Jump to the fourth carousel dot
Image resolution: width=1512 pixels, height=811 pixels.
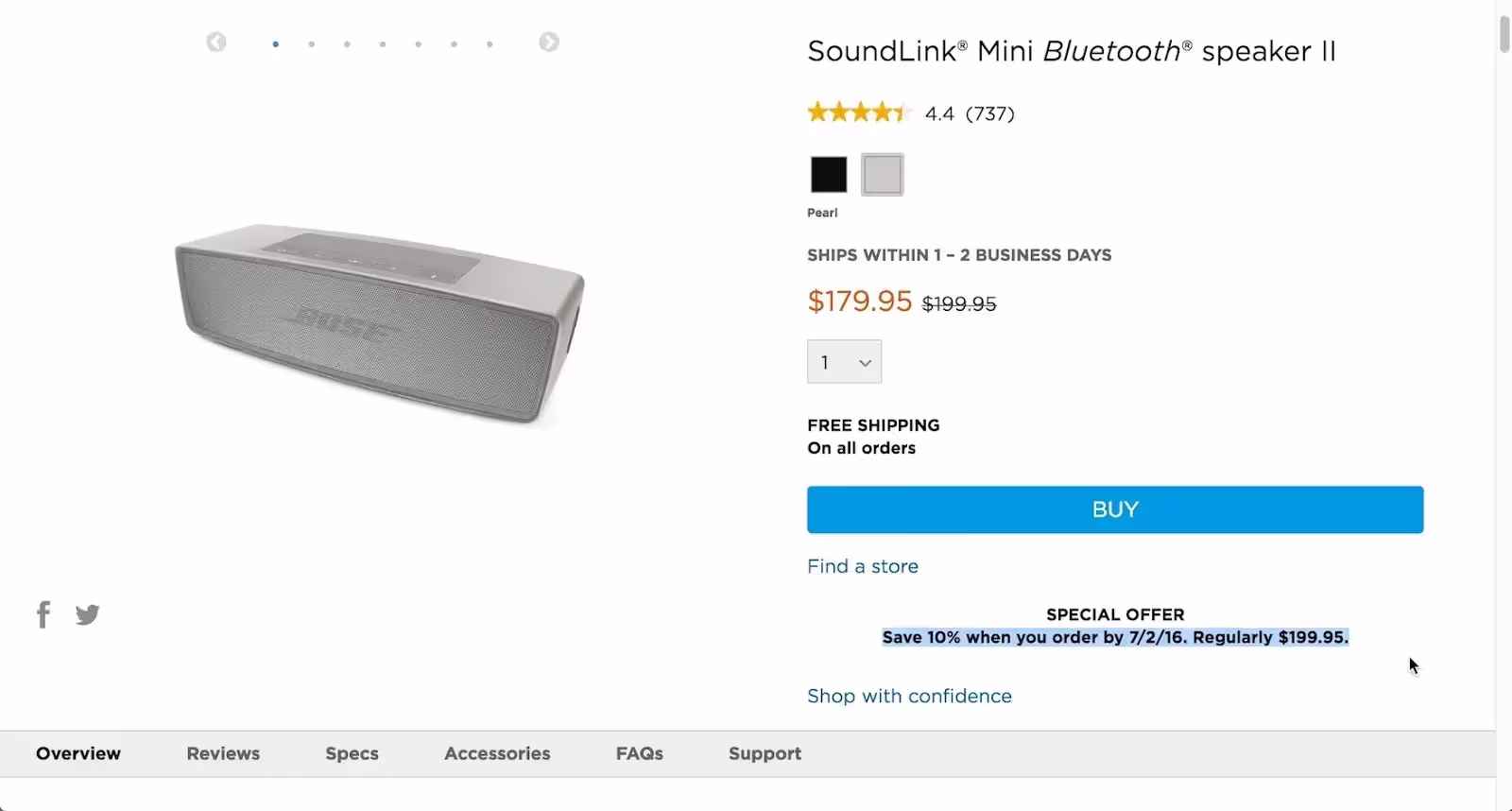click(383, 44)
